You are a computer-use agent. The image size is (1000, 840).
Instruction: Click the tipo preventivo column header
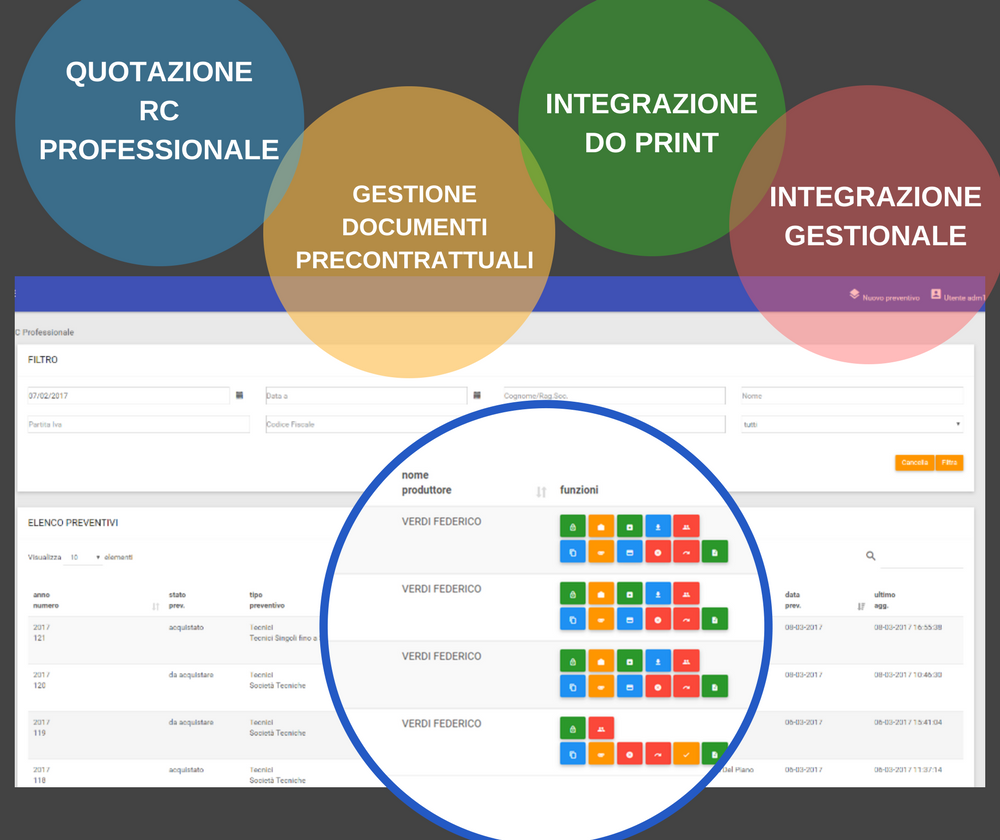pos(267,600)
